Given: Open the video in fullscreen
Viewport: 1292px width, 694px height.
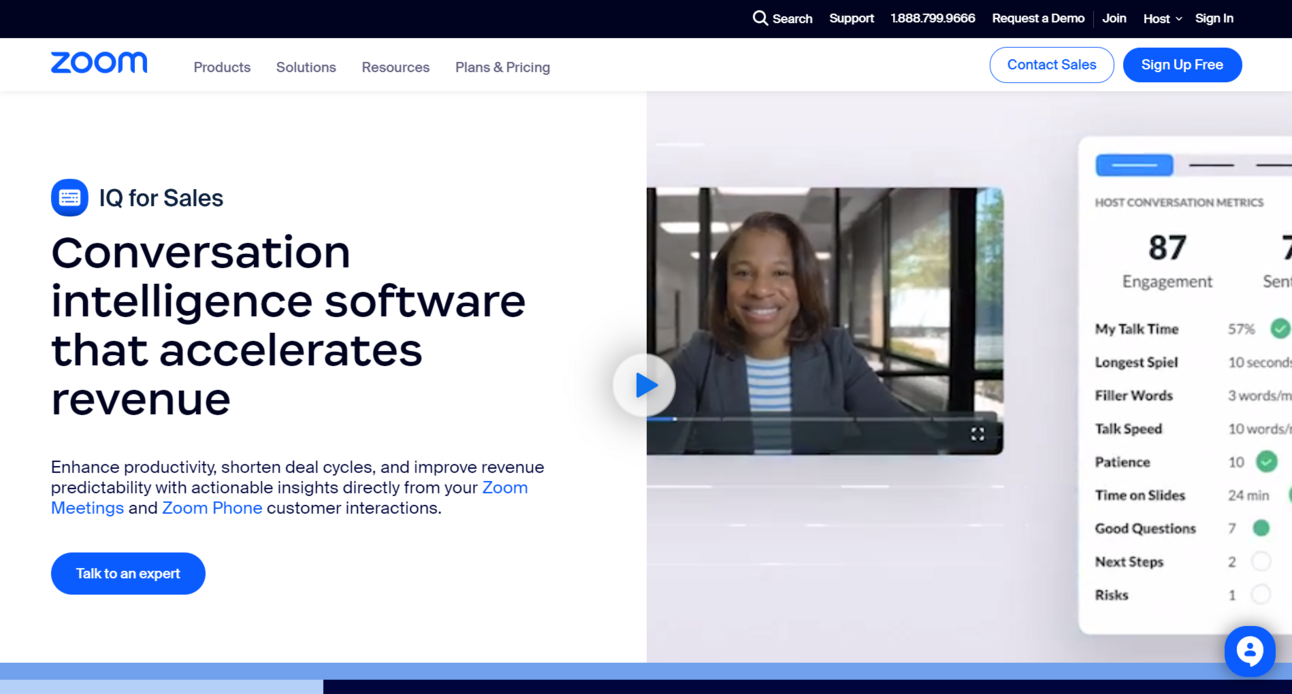Looking at the screenshot, I should point(977,434).
